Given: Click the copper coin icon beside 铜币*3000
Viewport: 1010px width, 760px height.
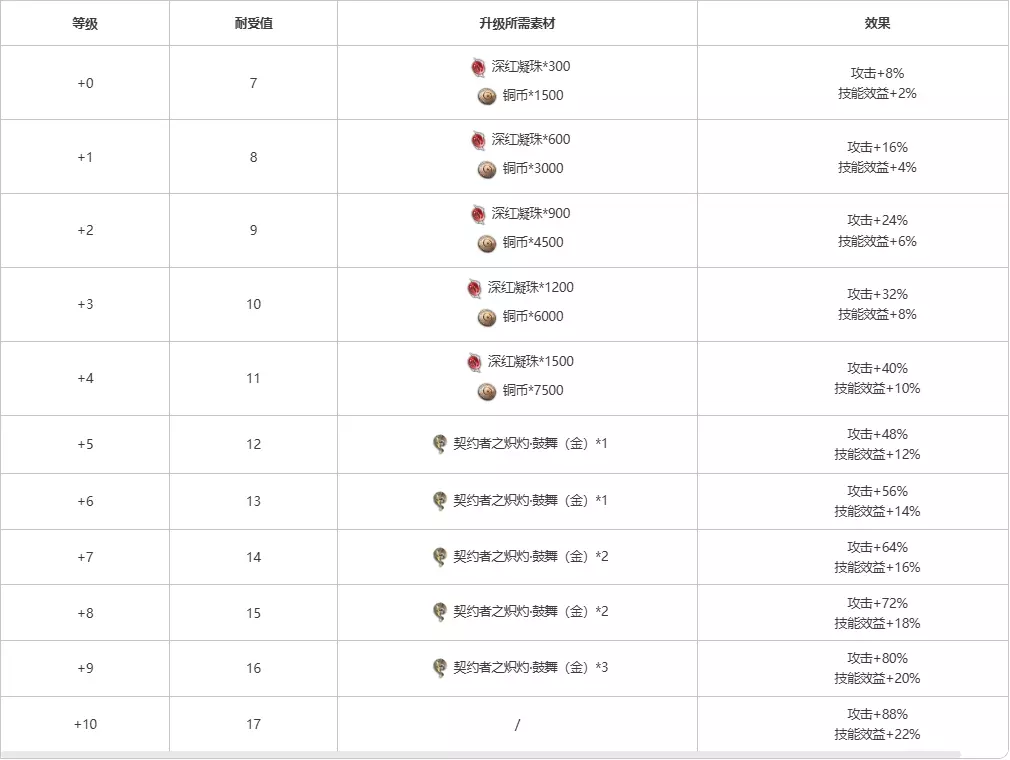Looking at the screenshot, I should [487, 169].
